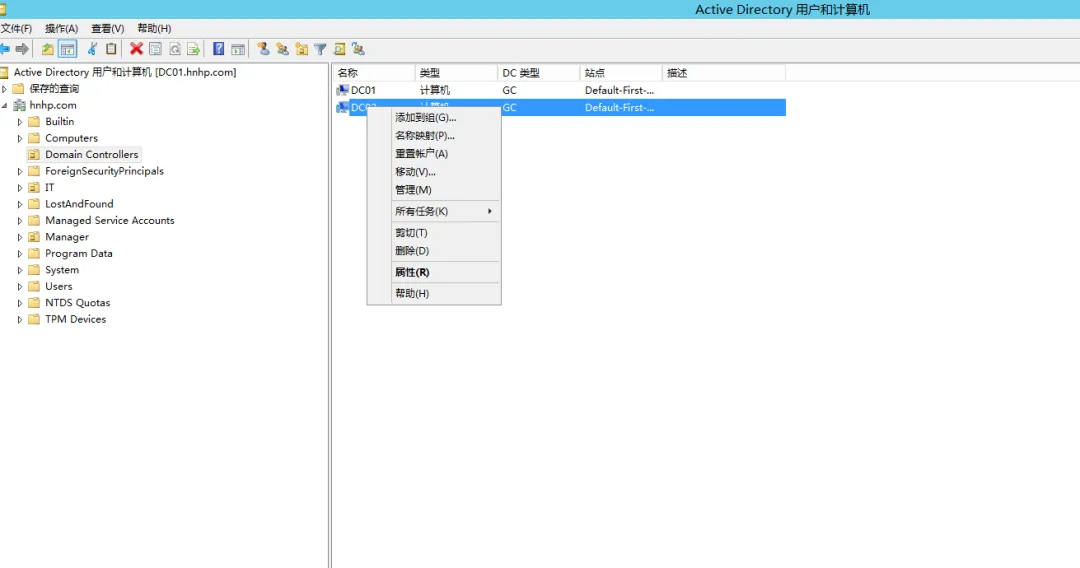Open the 操作(A) menu
The height and width of the screenshot is (568, 1080).
click(61, 28)
